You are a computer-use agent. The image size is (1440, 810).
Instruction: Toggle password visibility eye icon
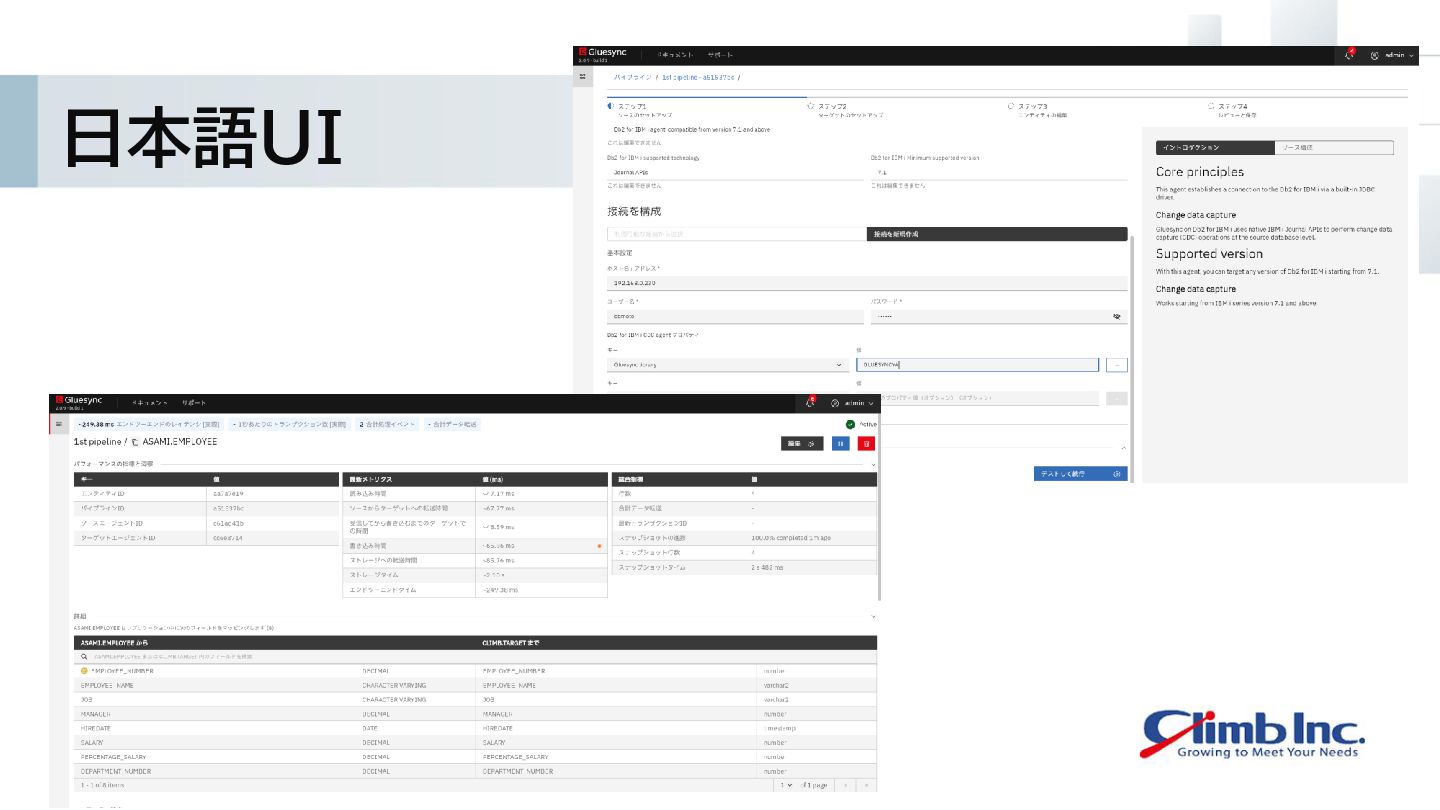click(1117, 316)
